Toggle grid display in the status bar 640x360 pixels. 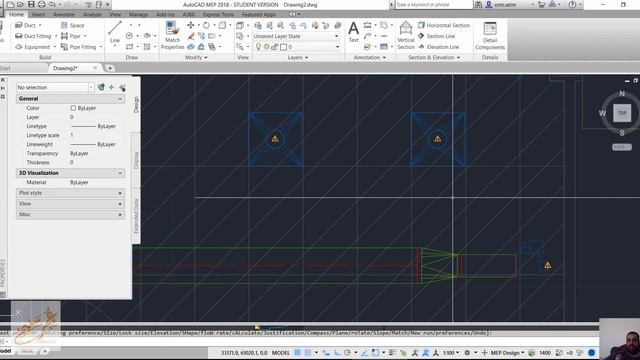point(298,353)
